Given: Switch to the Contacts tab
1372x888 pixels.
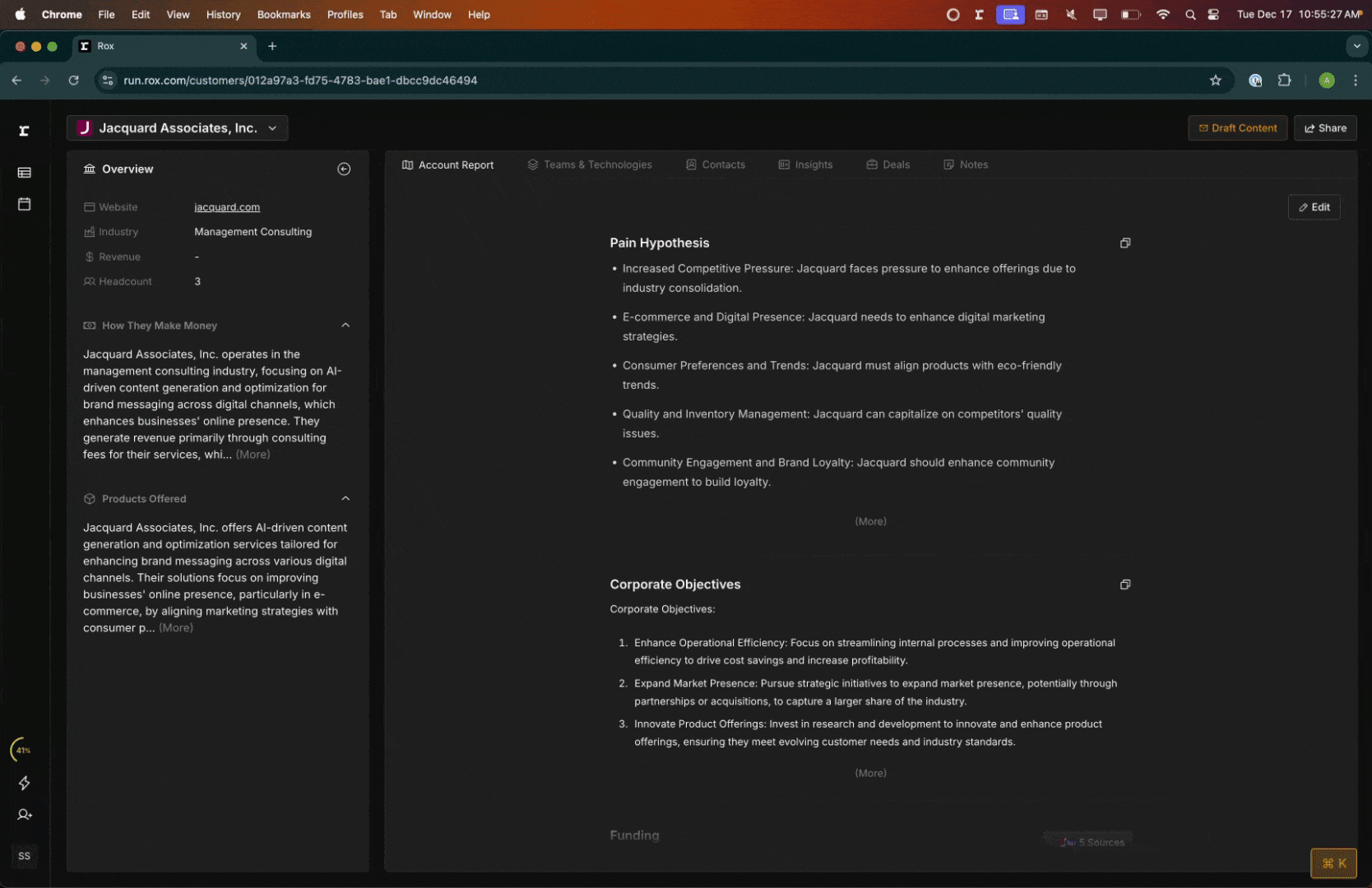Looking at the screenshot, I should [715, 165].
